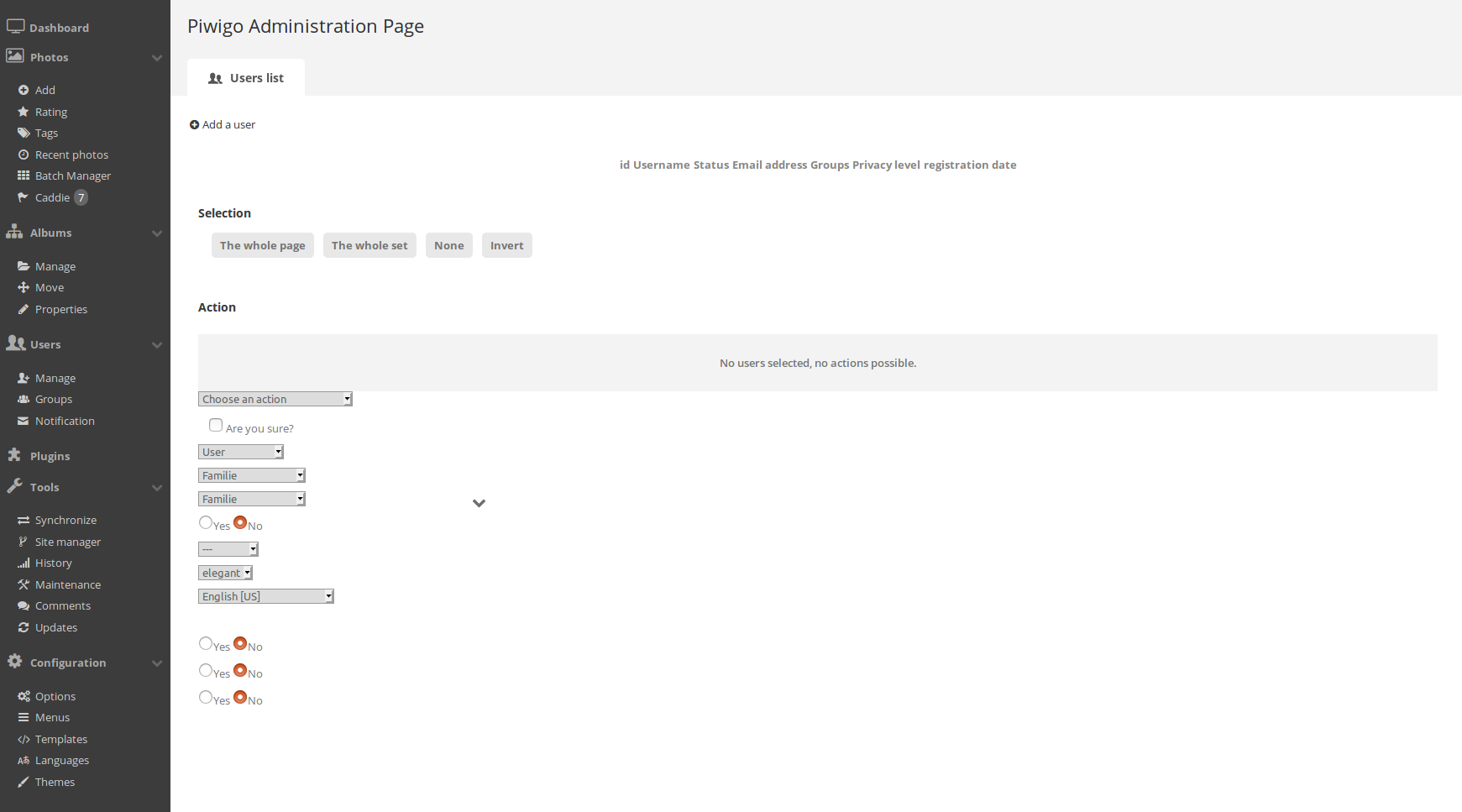1462x812 pixels.
Task: Click the Updates refresh icon
Action: click(x=24, y=627)
